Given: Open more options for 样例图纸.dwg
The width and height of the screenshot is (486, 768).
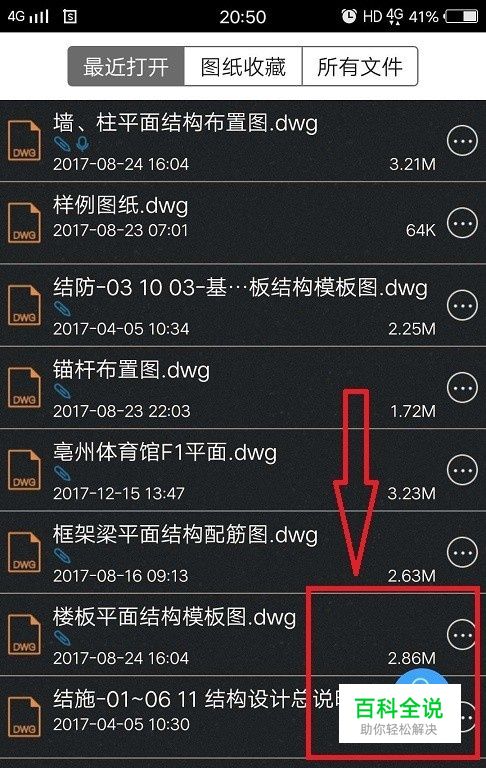Looking at the screenshot, I should [462, 223].
